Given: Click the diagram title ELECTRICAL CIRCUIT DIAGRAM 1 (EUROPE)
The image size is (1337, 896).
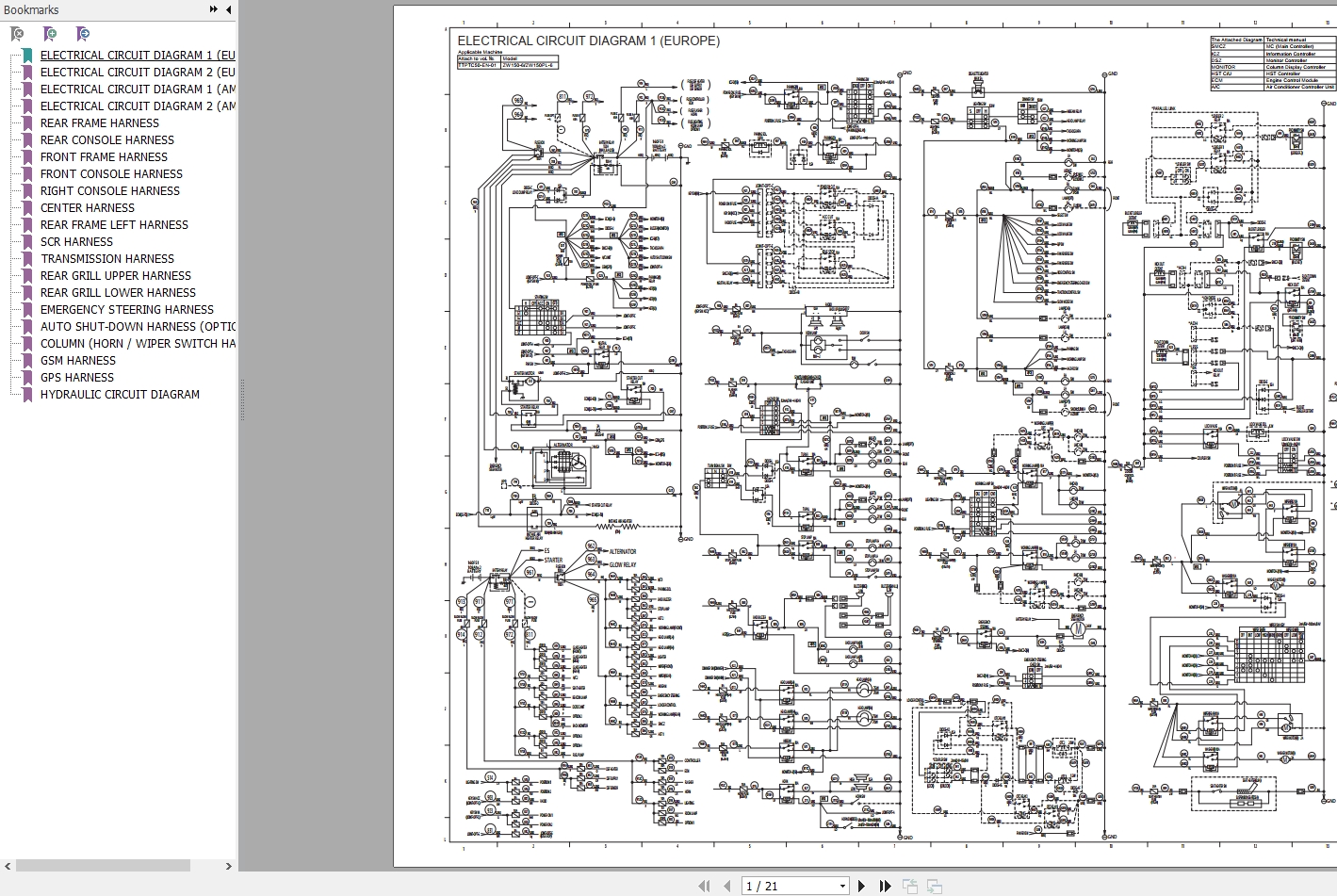Looking at the screenshot, I should point(589,41).
